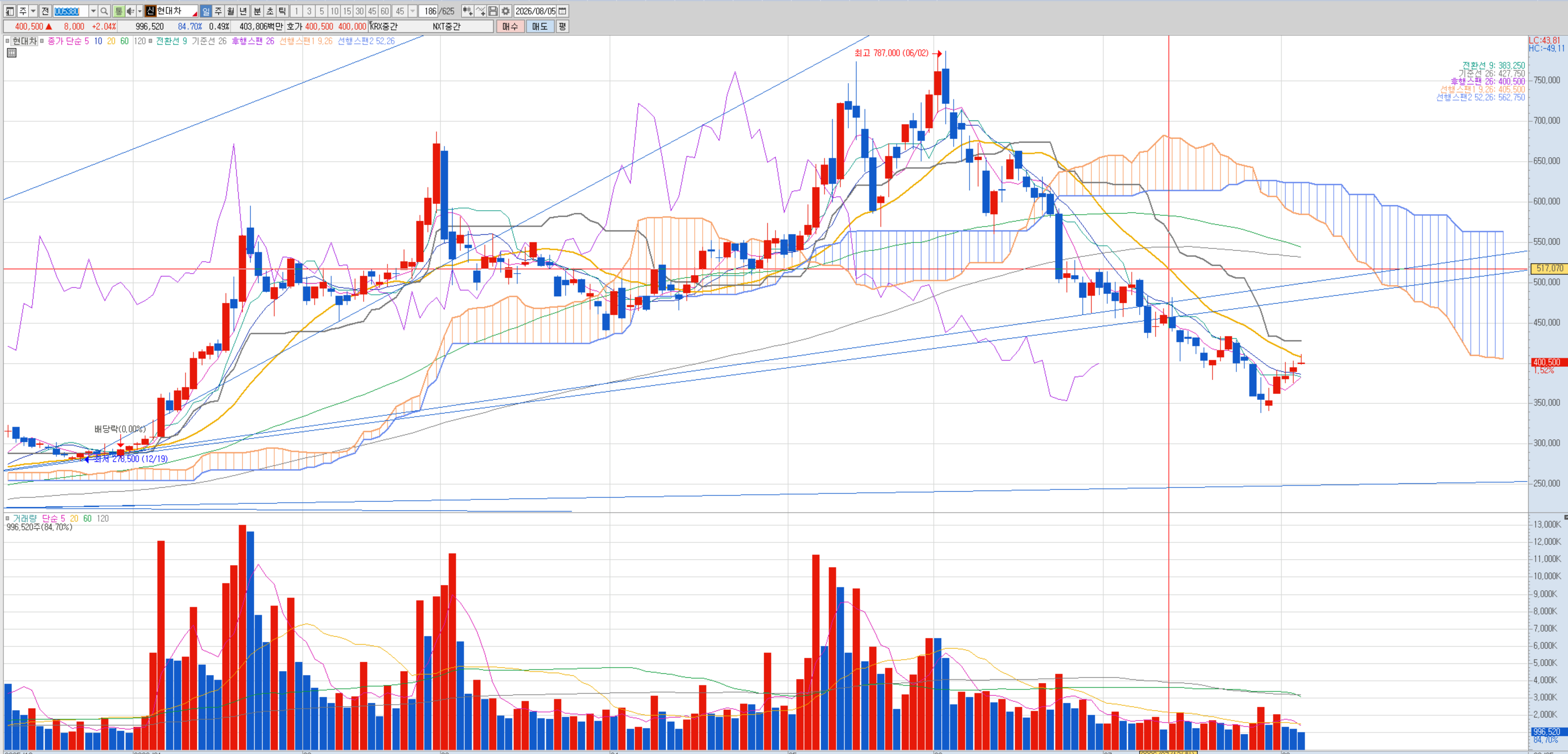Image resolution: width=1568 pixels, height=754 pixels.
Task: Click the panel layout icon at toolbar start
Action: (x=10, y=11)
